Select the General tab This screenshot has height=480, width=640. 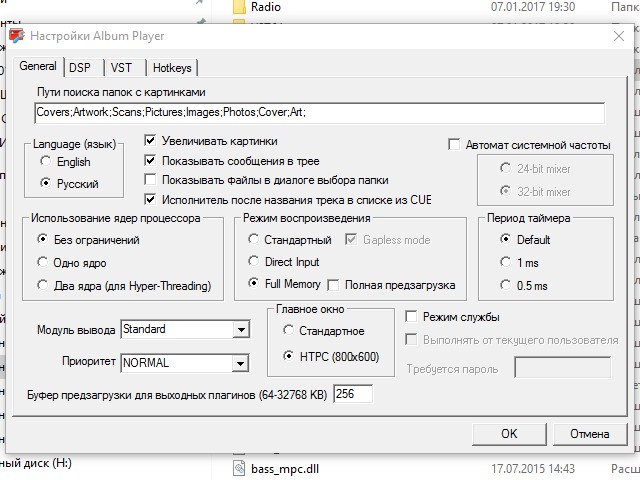pyautogui.click(x=38, y=66)
